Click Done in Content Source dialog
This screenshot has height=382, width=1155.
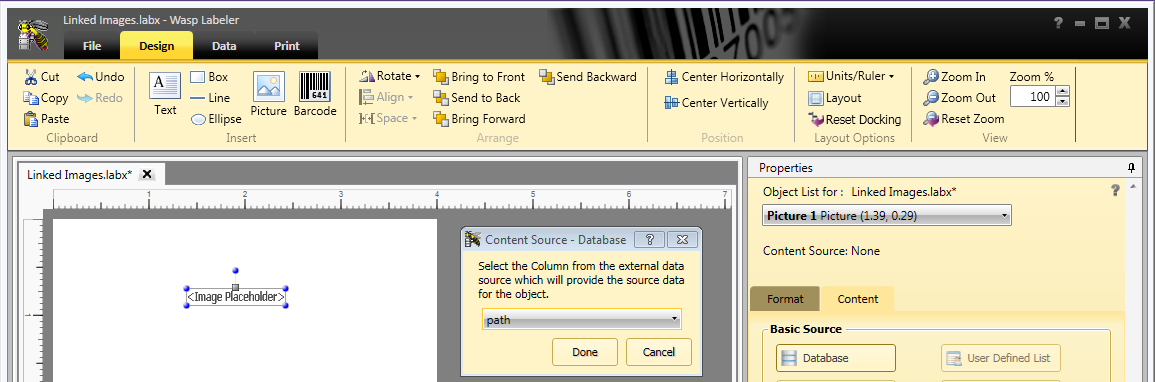(585, 352)
